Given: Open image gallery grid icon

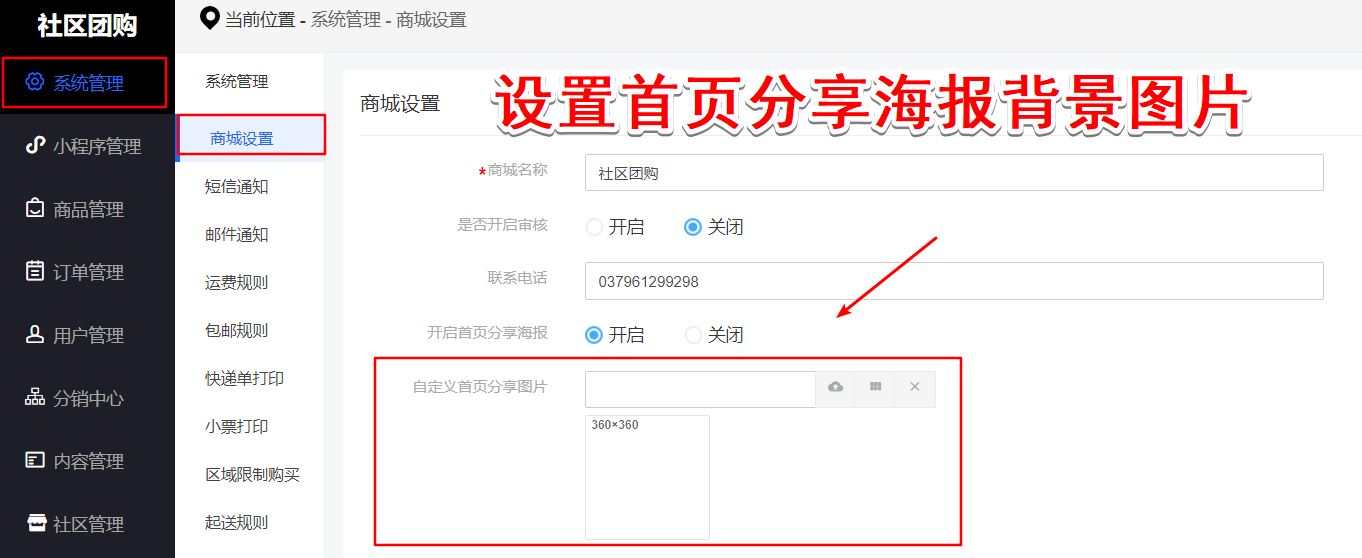Looking at the screenshot, I should coord(875,388).
